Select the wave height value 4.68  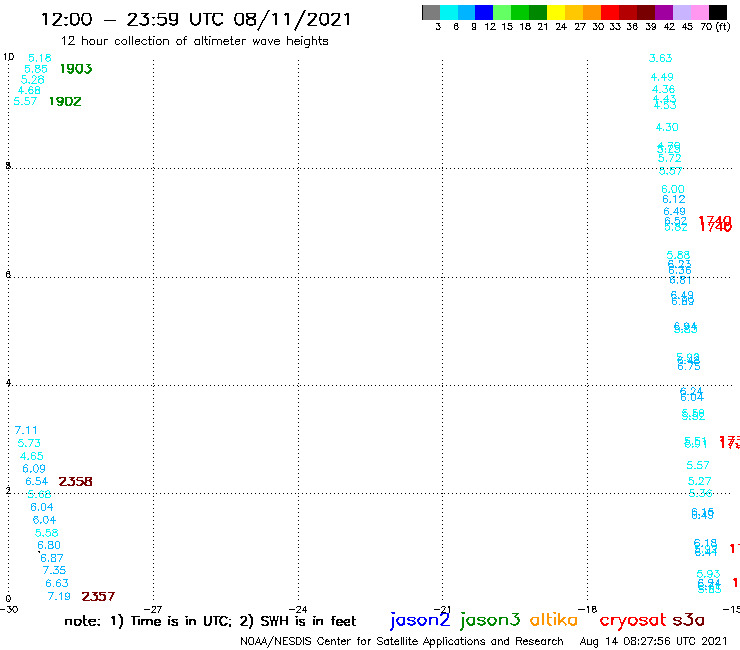pos(29,90)
